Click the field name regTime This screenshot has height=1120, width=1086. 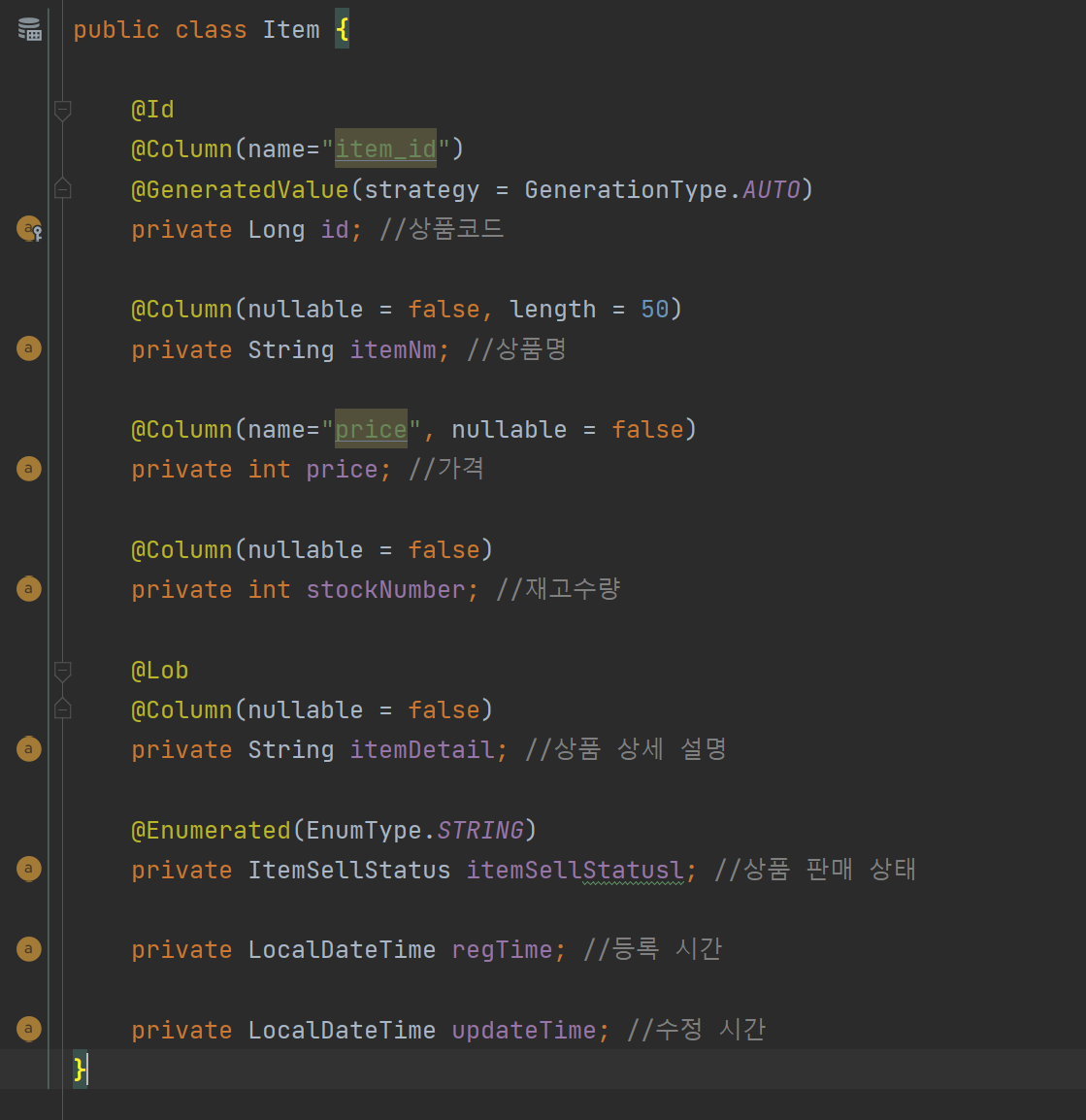pos(502,950)
